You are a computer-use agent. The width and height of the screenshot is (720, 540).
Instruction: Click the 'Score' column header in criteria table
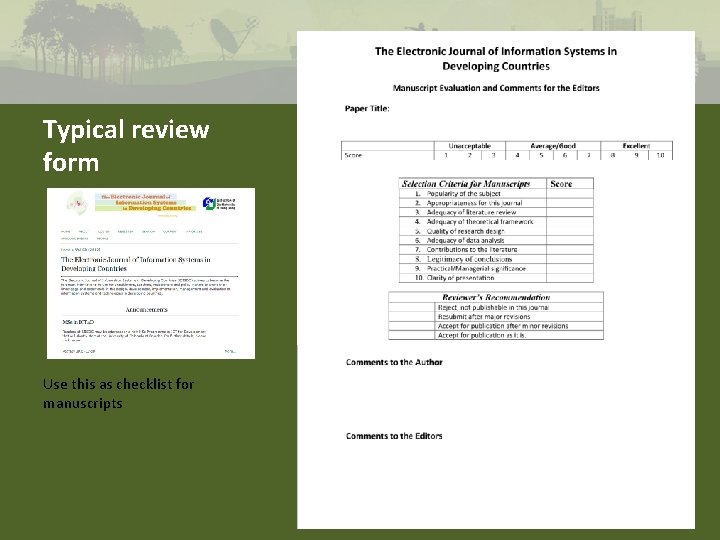tap(569, 184)
